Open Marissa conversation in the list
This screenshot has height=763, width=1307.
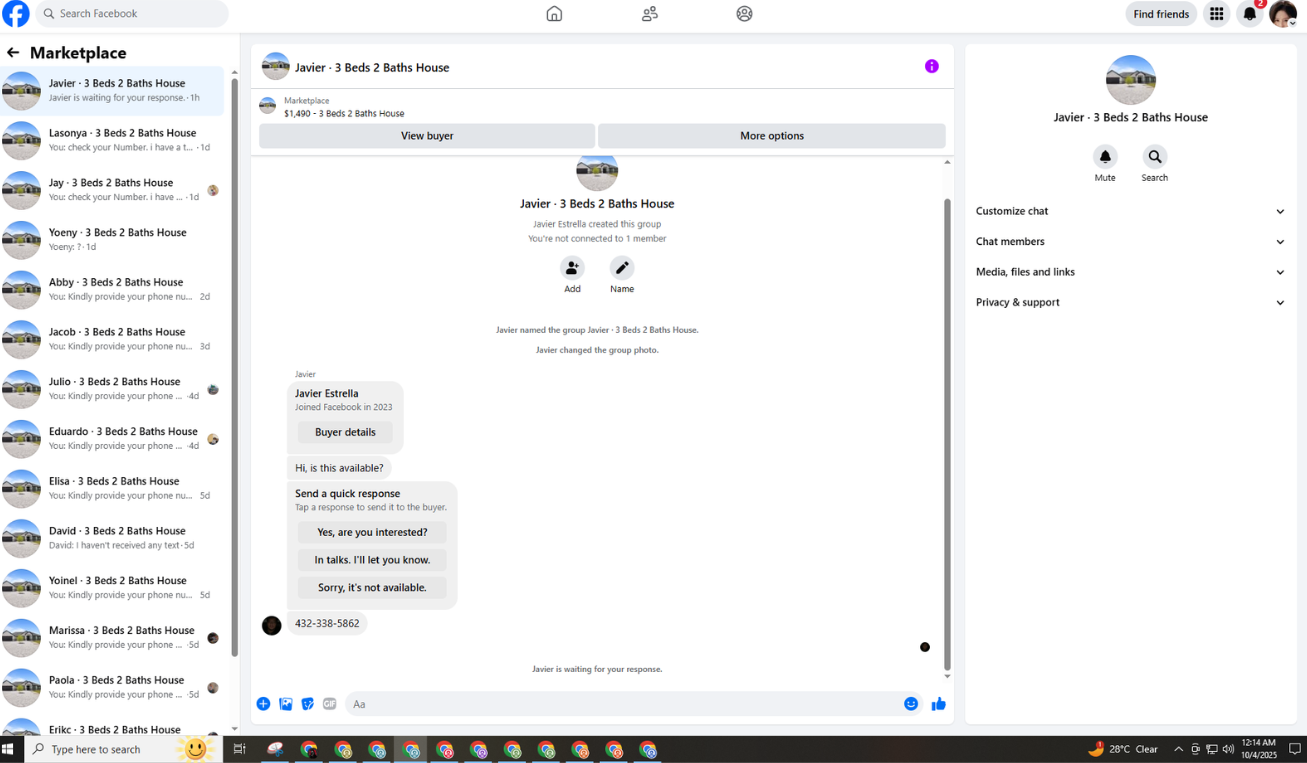(x=113, y=638)
